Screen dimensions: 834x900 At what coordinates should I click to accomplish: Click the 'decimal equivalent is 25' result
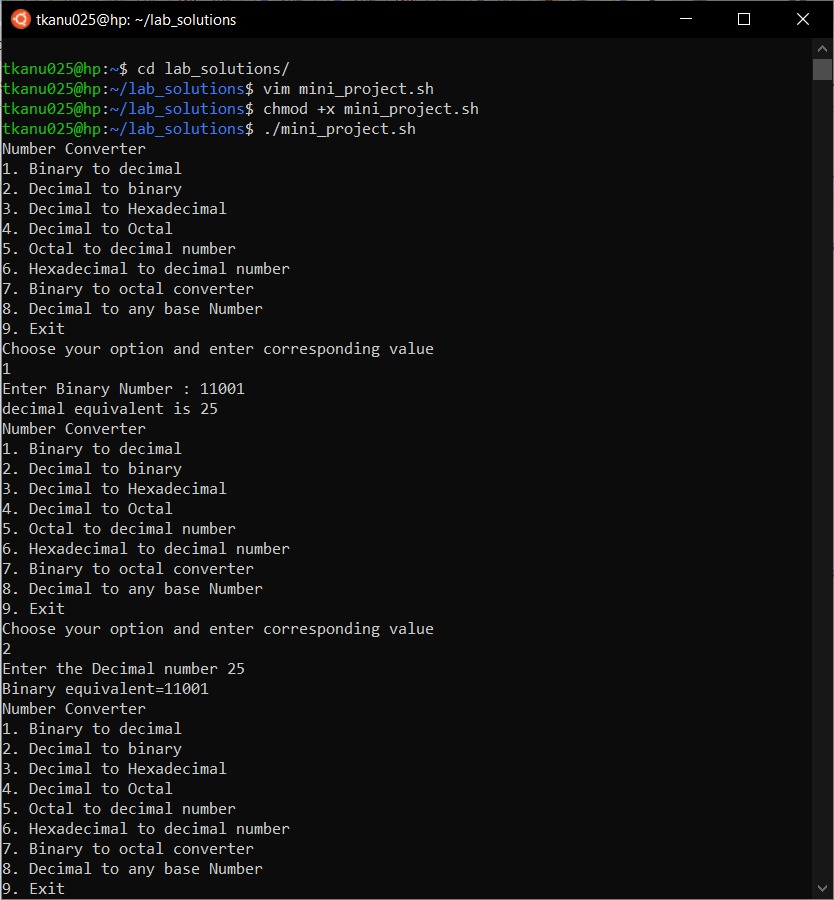[109, 408]
